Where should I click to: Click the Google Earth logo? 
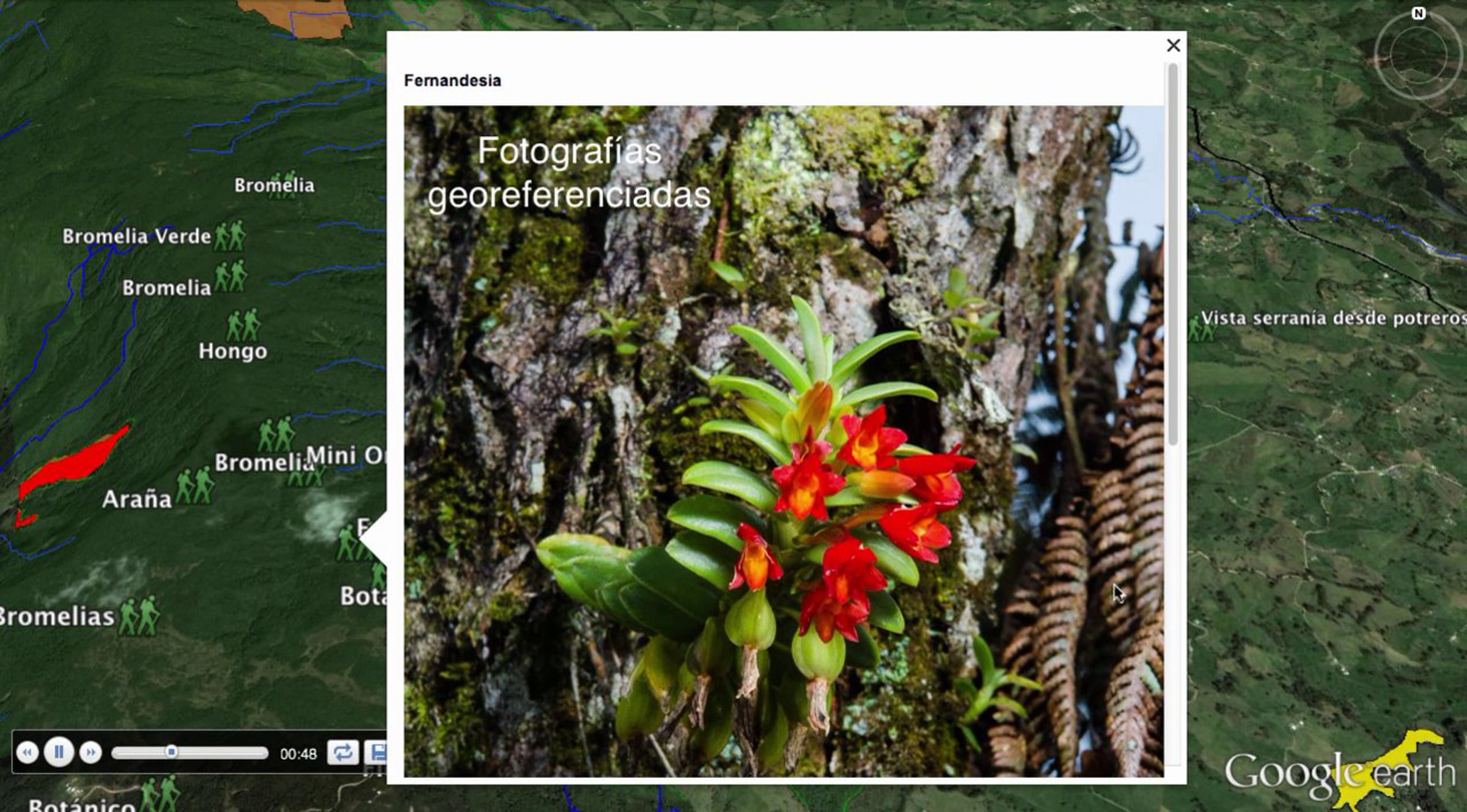pyautogui.click(x=1340, y=772)
